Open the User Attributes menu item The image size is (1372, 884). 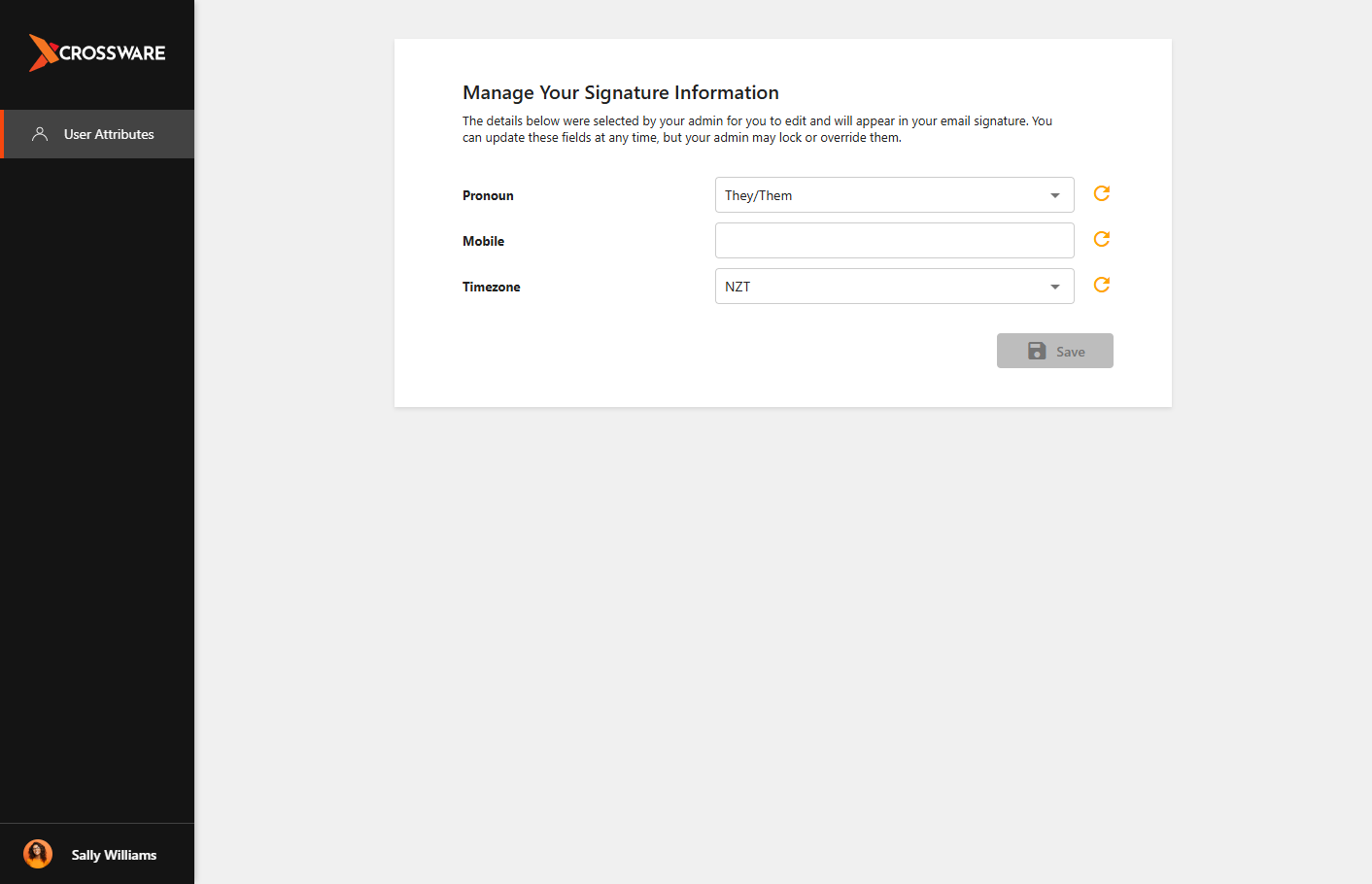click(x=97, y=134)
